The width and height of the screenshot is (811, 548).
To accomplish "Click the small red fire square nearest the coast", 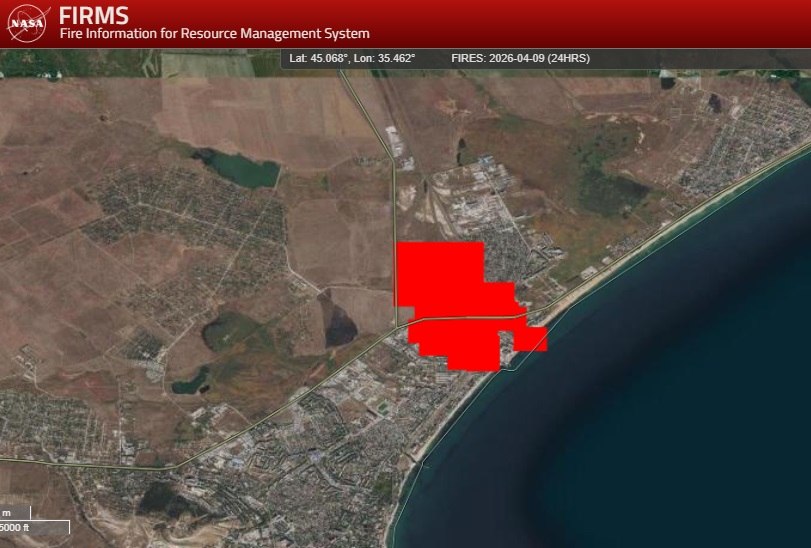I will (x=535, y=339).
